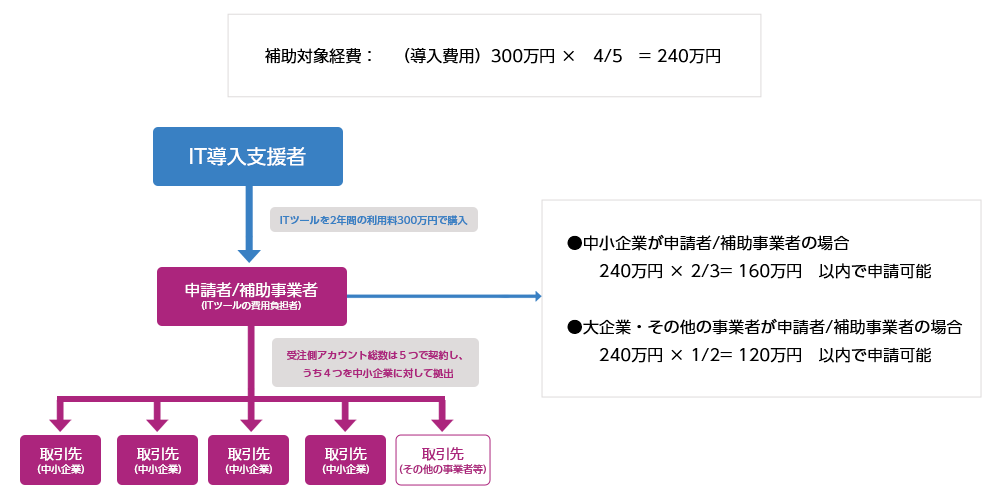Select the purple 申請者/補助事業者 box
The height and width of the screenshot is (497, 1001).
(x=252, y=295)
